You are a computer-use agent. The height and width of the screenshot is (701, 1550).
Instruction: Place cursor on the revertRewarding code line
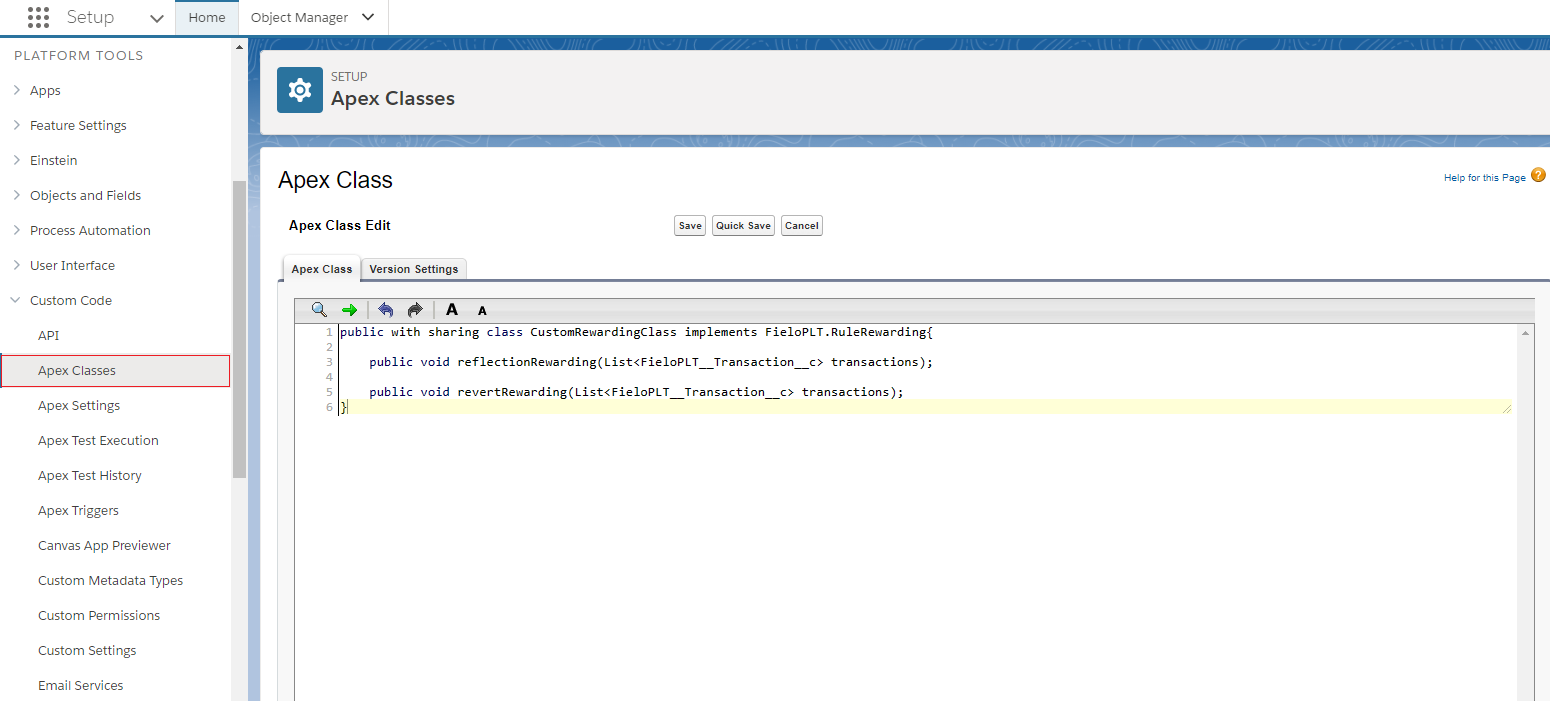[636, 392]
